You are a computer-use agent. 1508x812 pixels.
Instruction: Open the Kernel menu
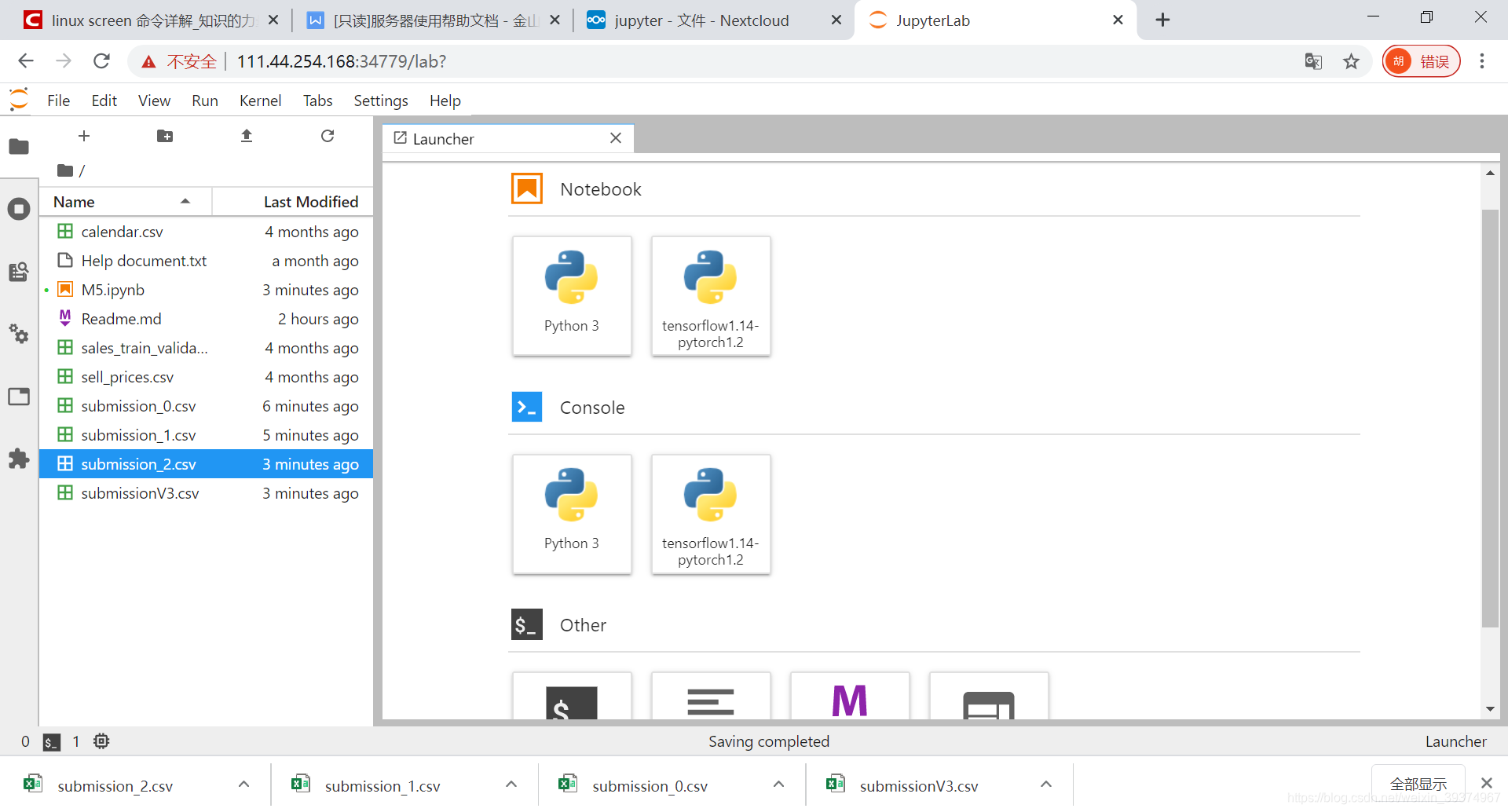pyautogui.click(x=260, y=101)
